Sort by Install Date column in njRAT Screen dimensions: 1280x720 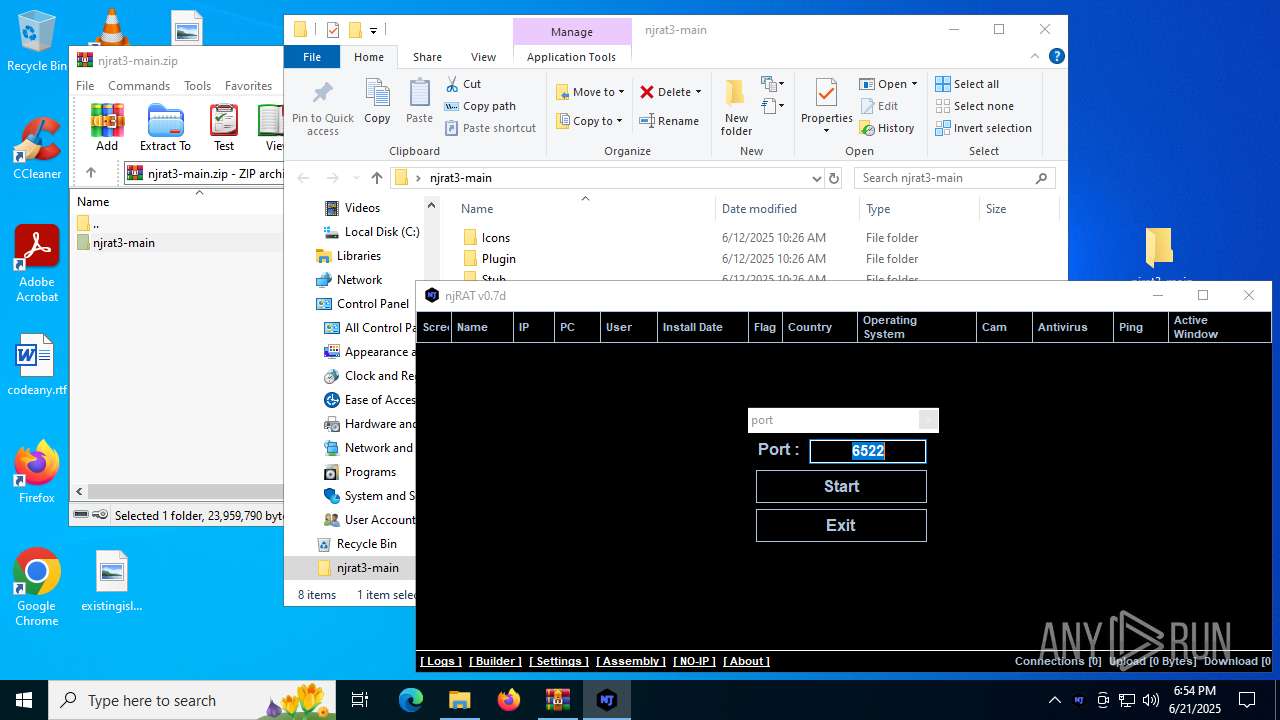[x=703, y=327]
